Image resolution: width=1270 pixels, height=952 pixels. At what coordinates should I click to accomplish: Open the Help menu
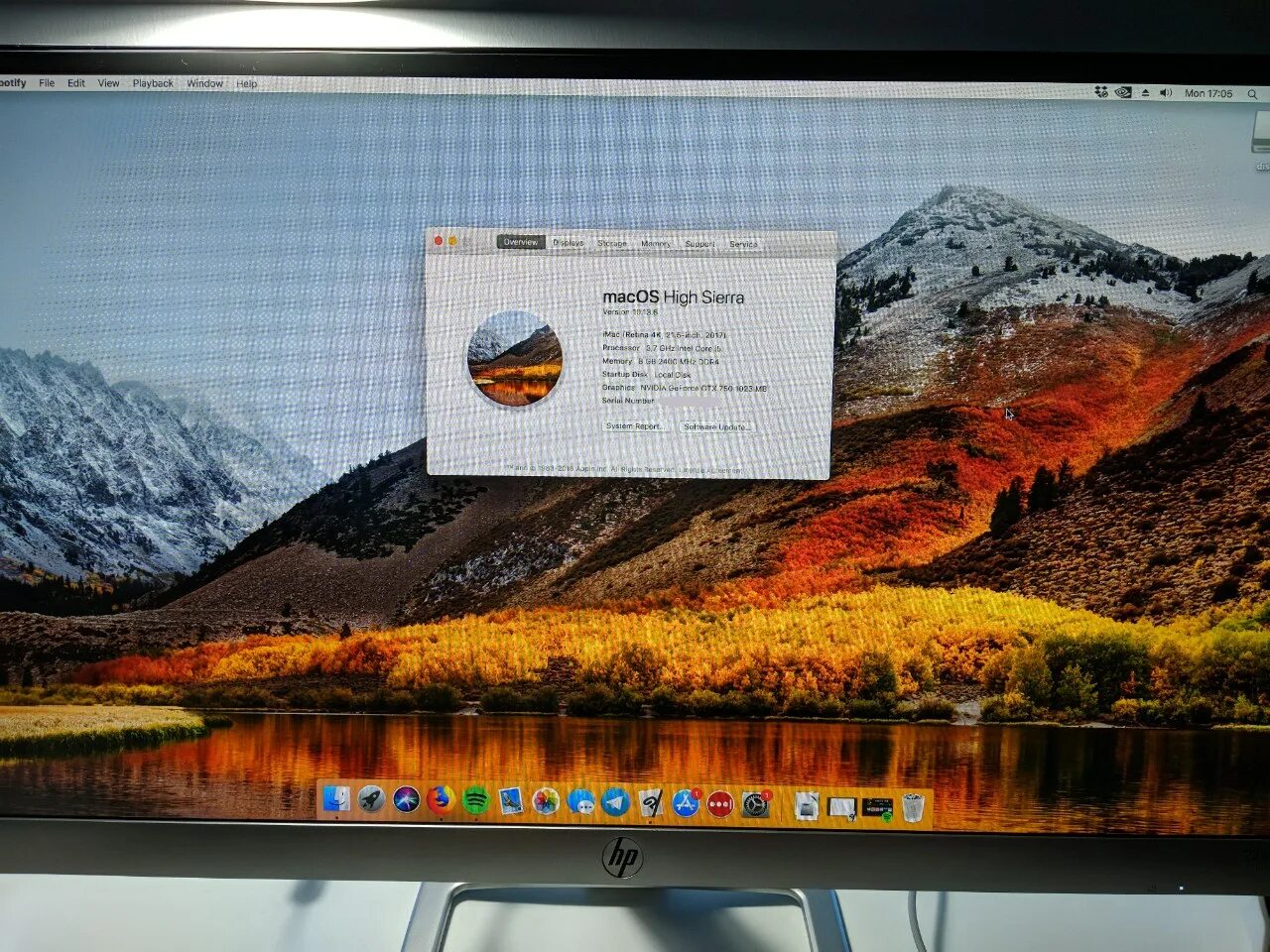click(246, 84)
